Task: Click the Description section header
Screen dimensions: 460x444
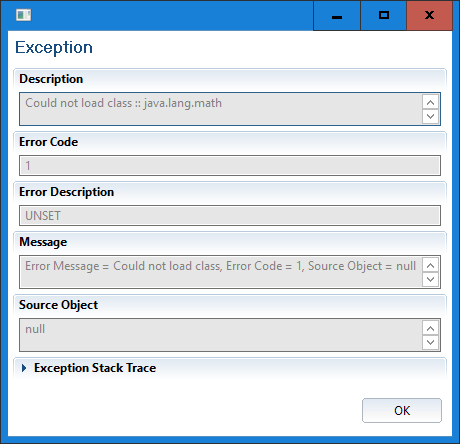Action: pos(51,79)
